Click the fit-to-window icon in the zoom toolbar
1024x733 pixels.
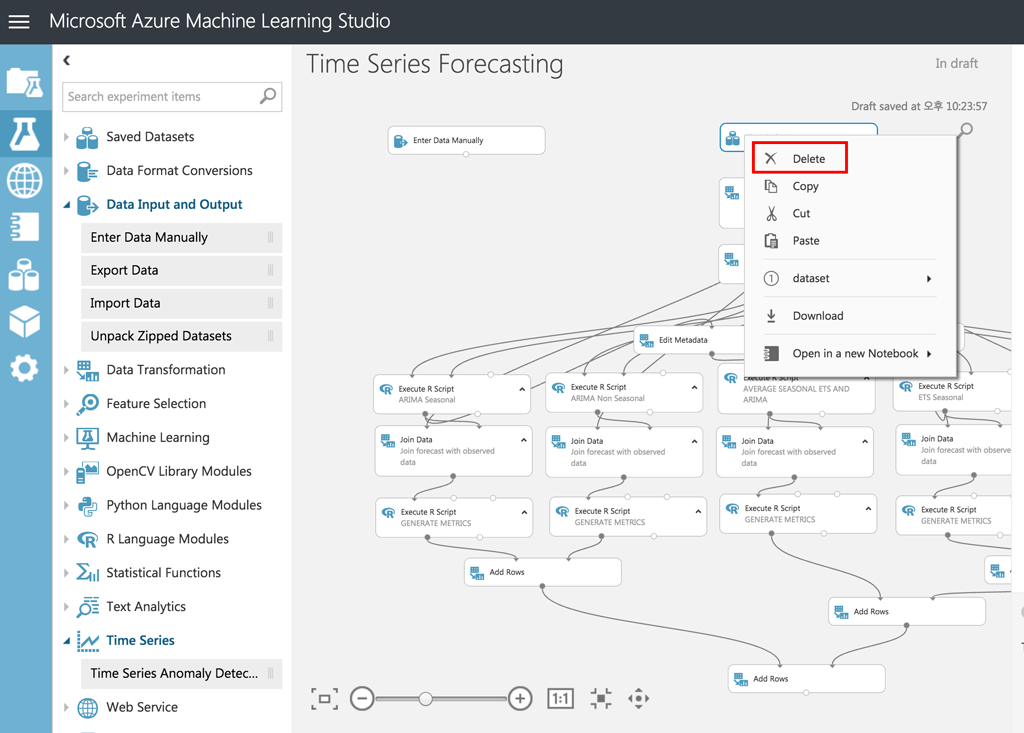tap(325, 698)
